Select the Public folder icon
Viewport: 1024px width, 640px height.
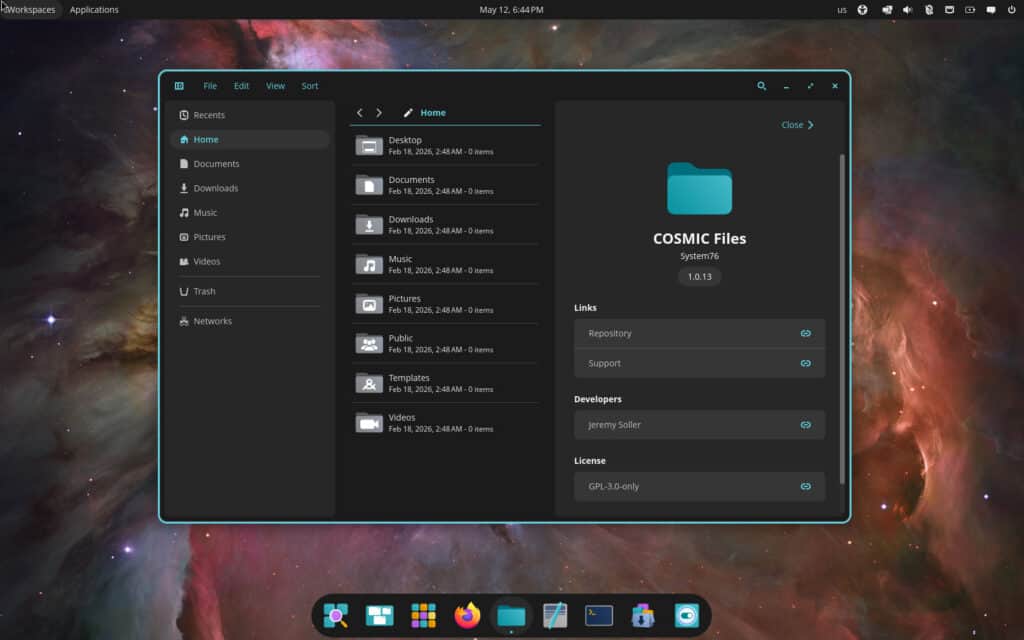tap(369, 344)
